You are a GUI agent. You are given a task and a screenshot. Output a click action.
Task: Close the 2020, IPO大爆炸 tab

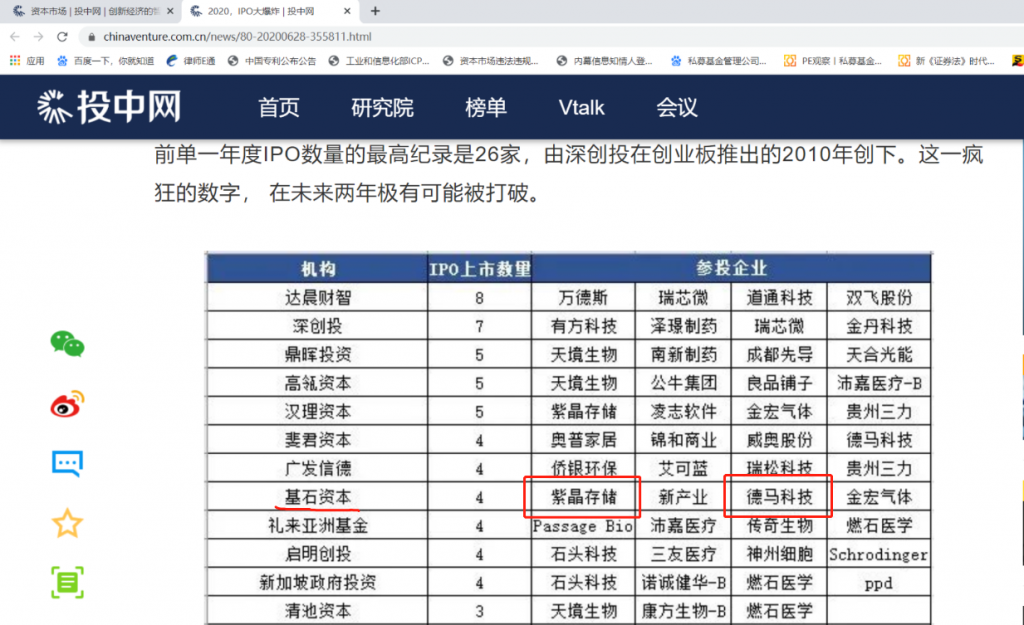(x=347, y=11)
